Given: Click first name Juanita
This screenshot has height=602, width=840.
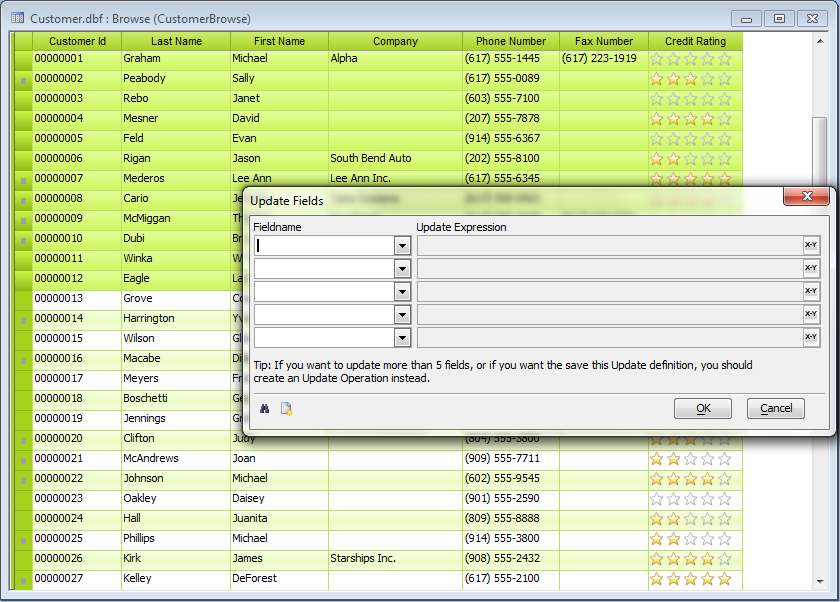Looking at the screenshot, I should coord(250,518).
